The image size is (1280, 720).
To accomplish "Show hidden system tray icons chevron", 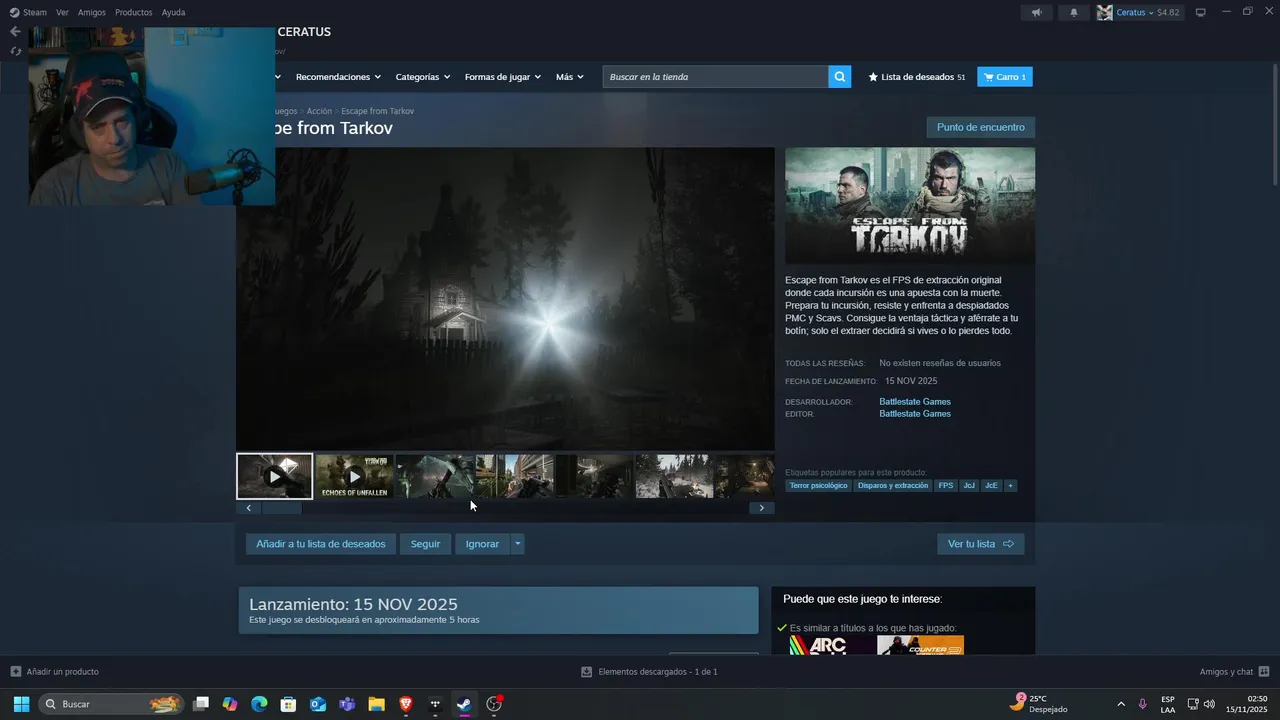I will click(x=1120, y=704).
